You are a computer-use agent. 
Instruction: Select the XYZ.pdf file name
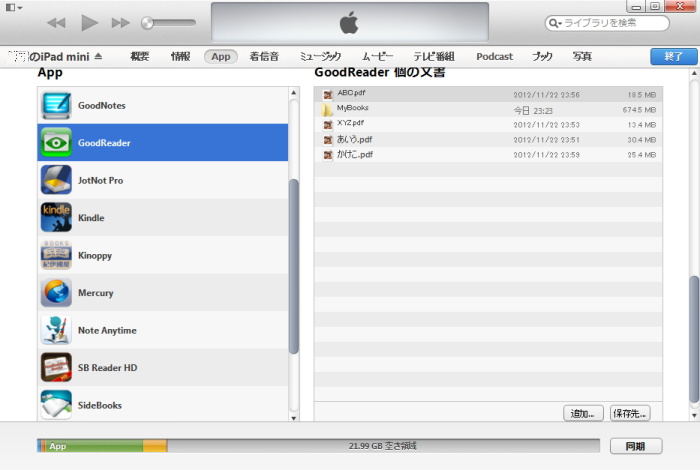click(350, 123)
